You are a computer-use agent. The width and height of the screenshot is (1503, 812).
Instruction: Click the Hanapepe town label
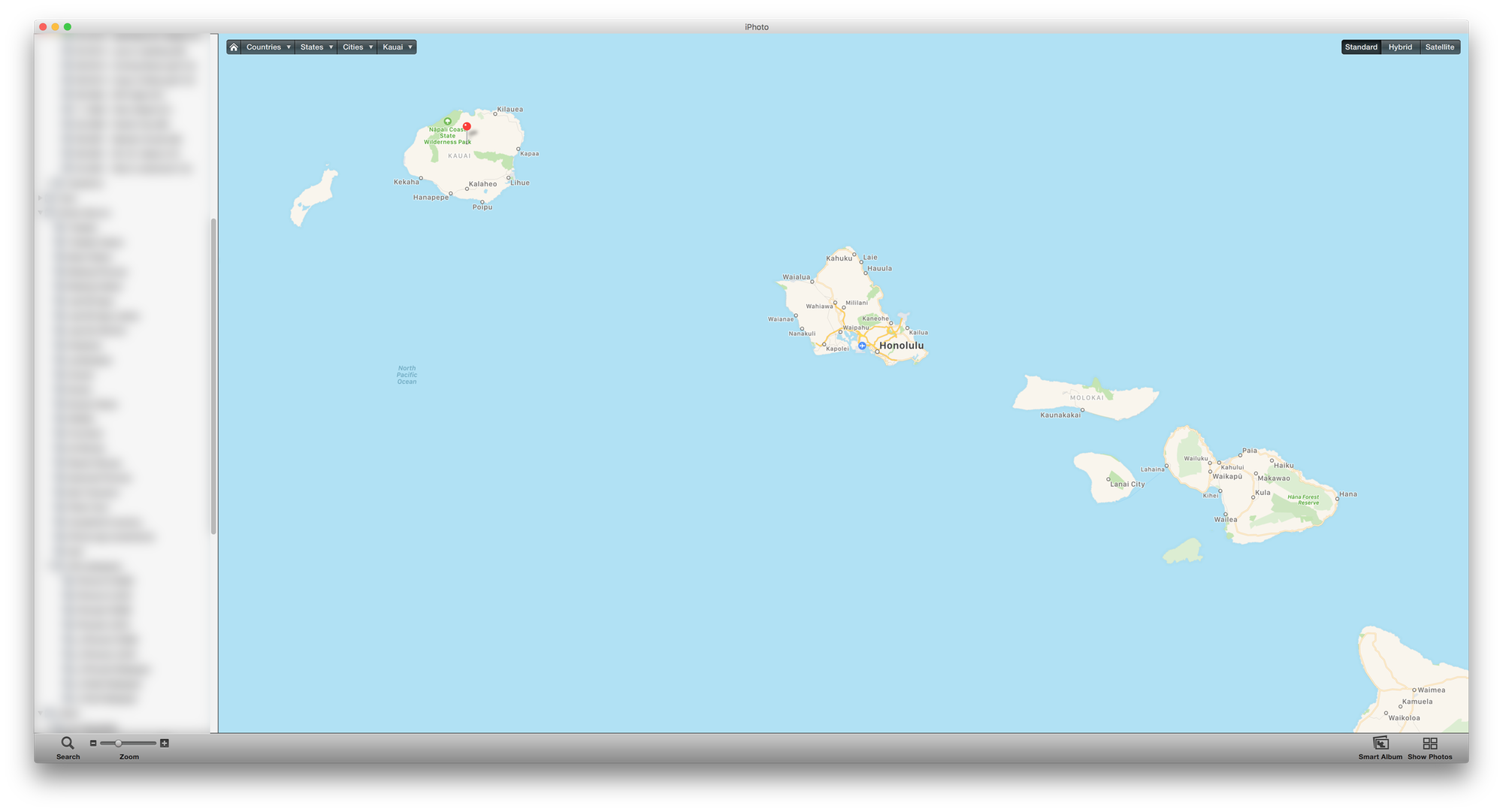click(431, 198)
